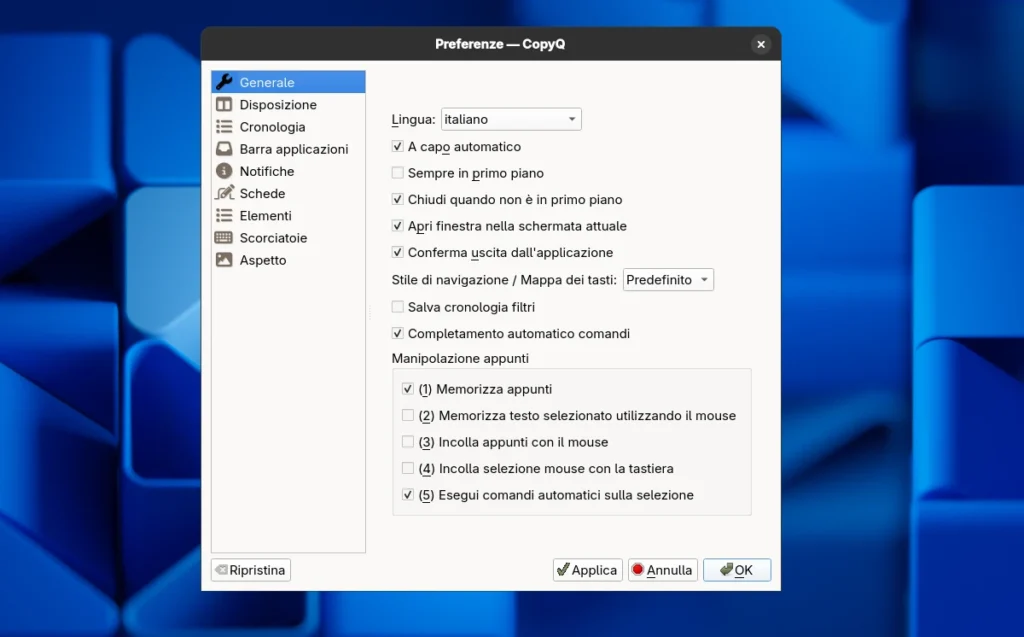Click the Schede pencil icon
The height and width of the screenshot is (637, 1024).
224,193
